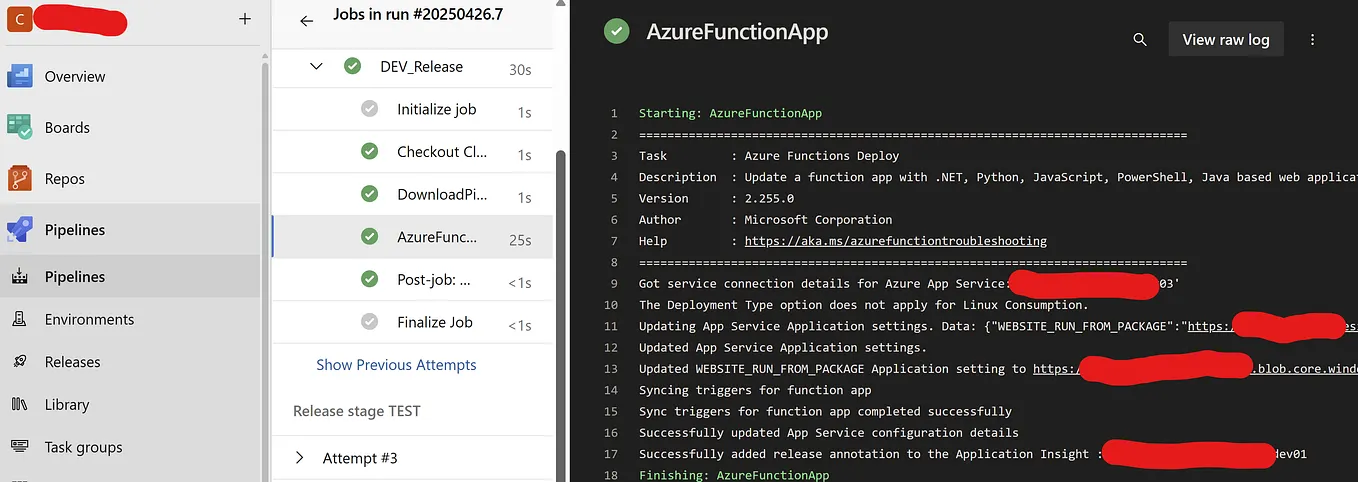Open the Boards icon in sidebar
Image resolution: width=1358 pixels, height=482 pixels.
[x=21, y=127]
